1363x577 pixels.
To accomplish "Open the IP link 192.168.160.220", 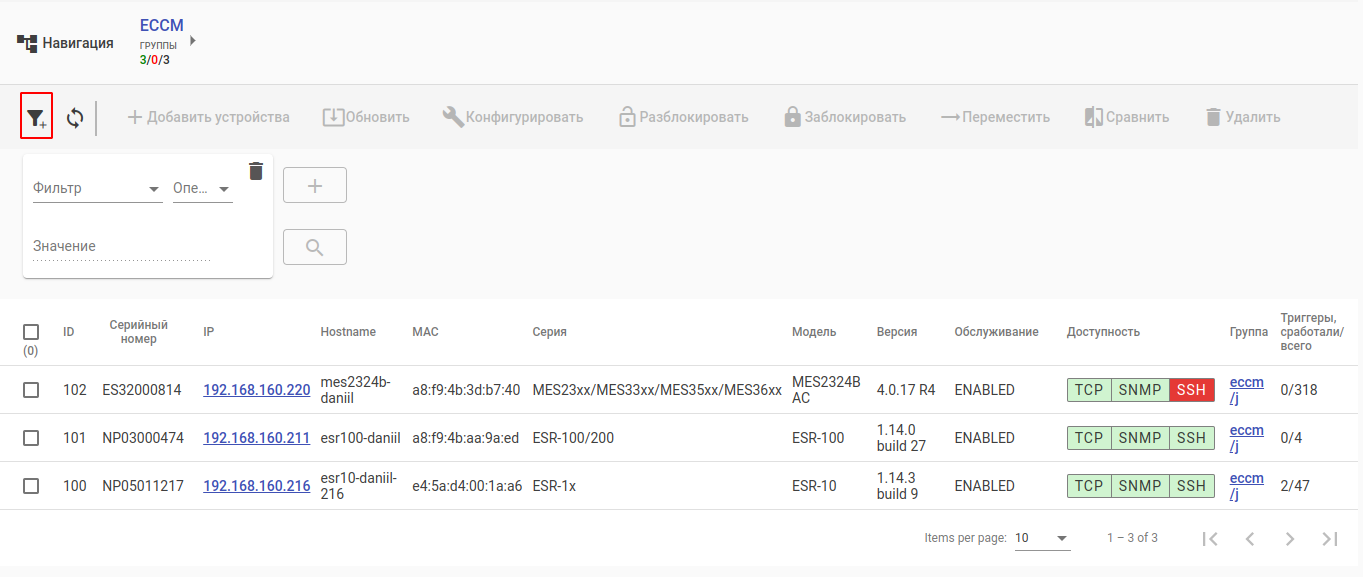I will pyautogui.click(x=257, y=390).
